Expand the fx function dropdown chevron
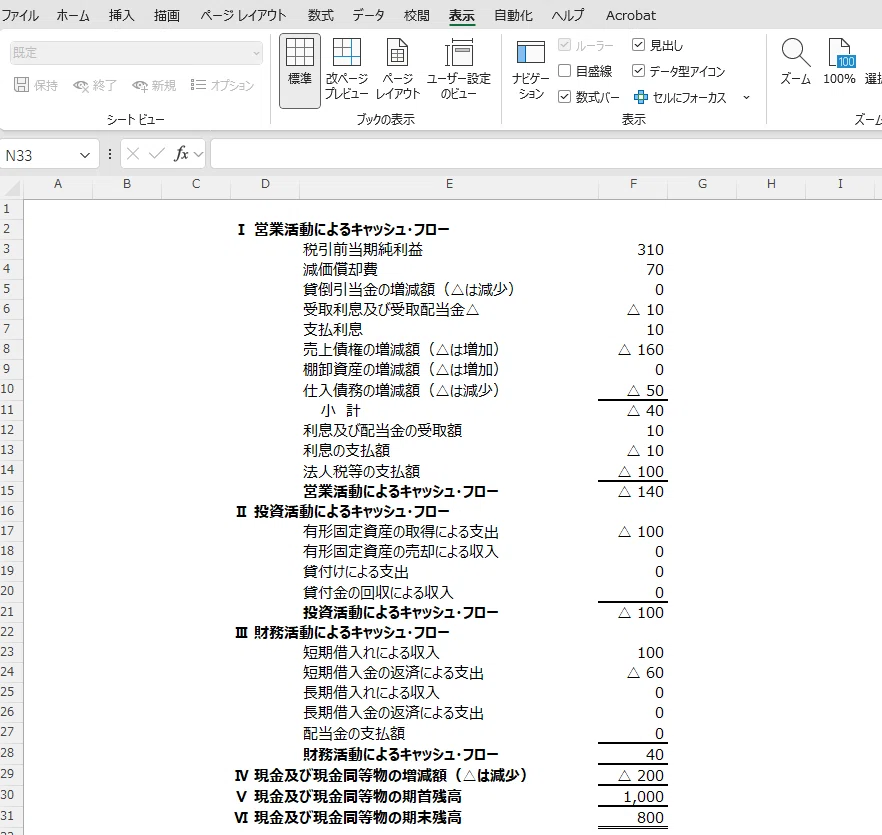 pyautogui.click(x=198, y=154)
